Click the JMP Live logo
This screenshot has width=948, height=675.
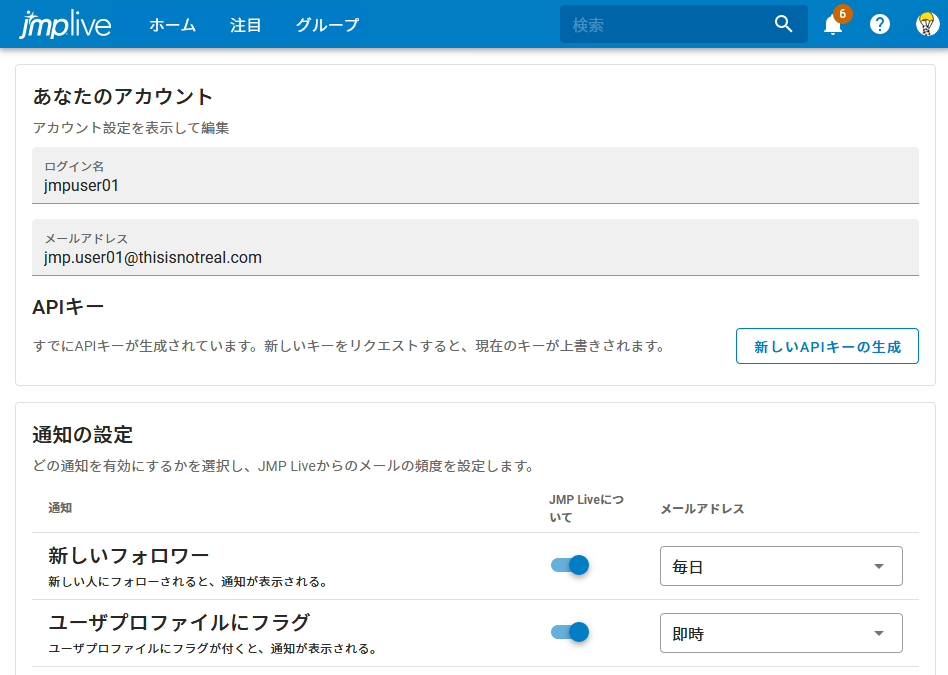point(64,23)
